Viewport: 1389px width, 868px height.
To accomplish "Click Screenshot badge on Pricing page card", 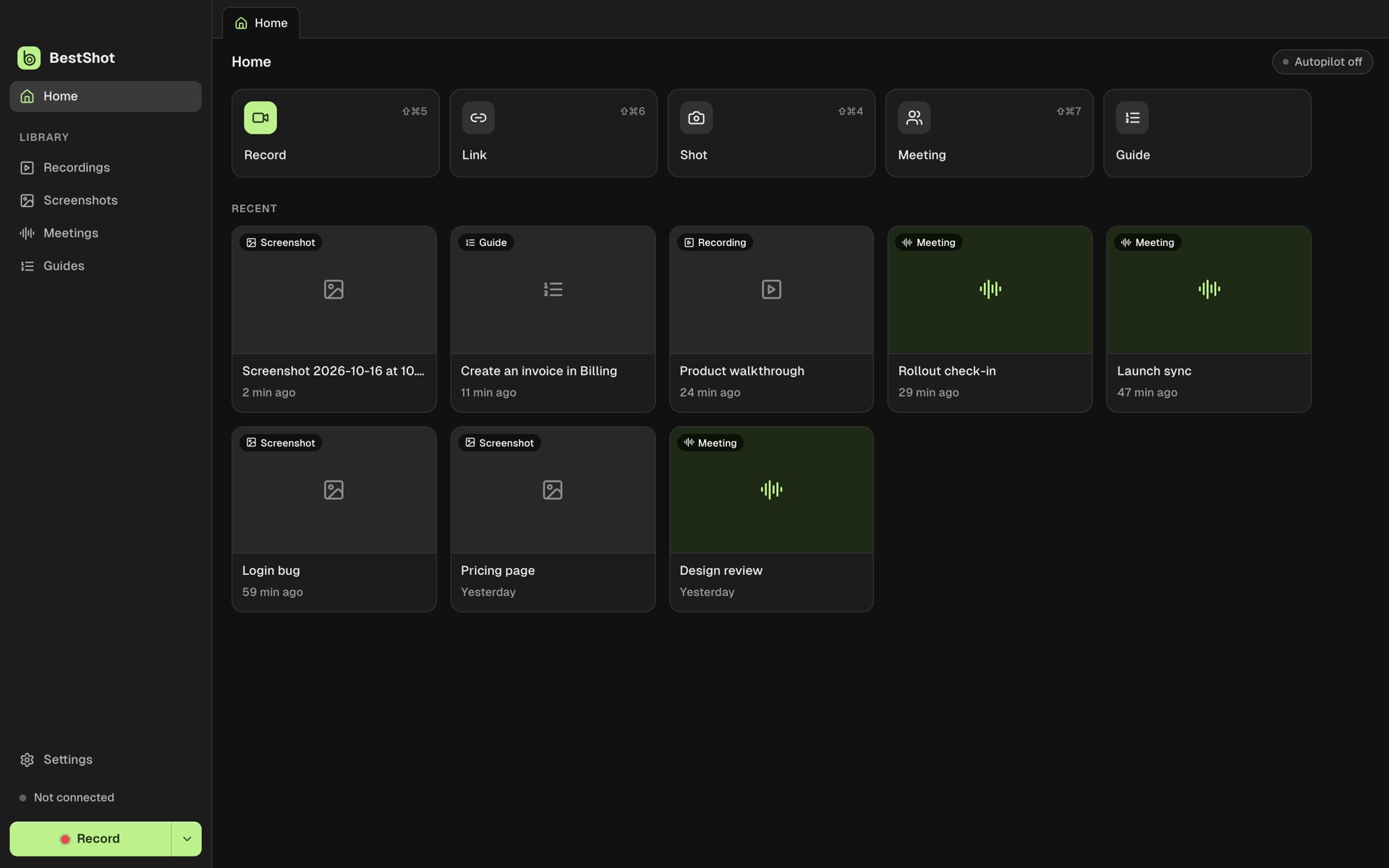I will (x=499, y=443).
